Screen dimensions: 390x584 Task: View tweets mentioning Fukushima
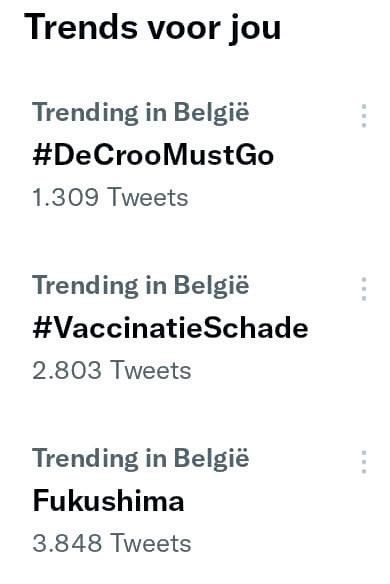(x=108, y=501)
